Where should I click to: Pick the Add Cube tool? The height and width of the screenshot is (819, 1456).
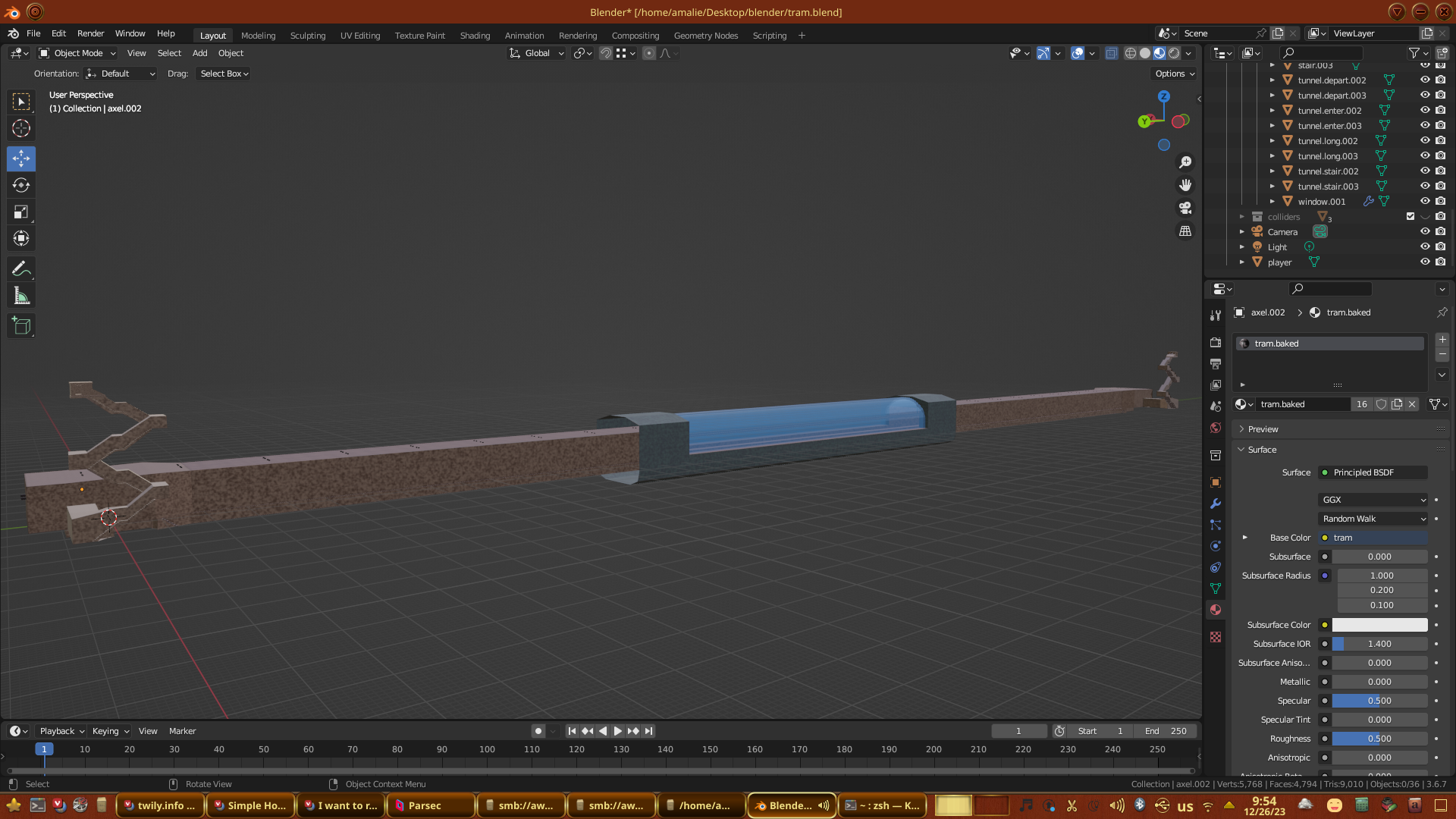[21, 326]
